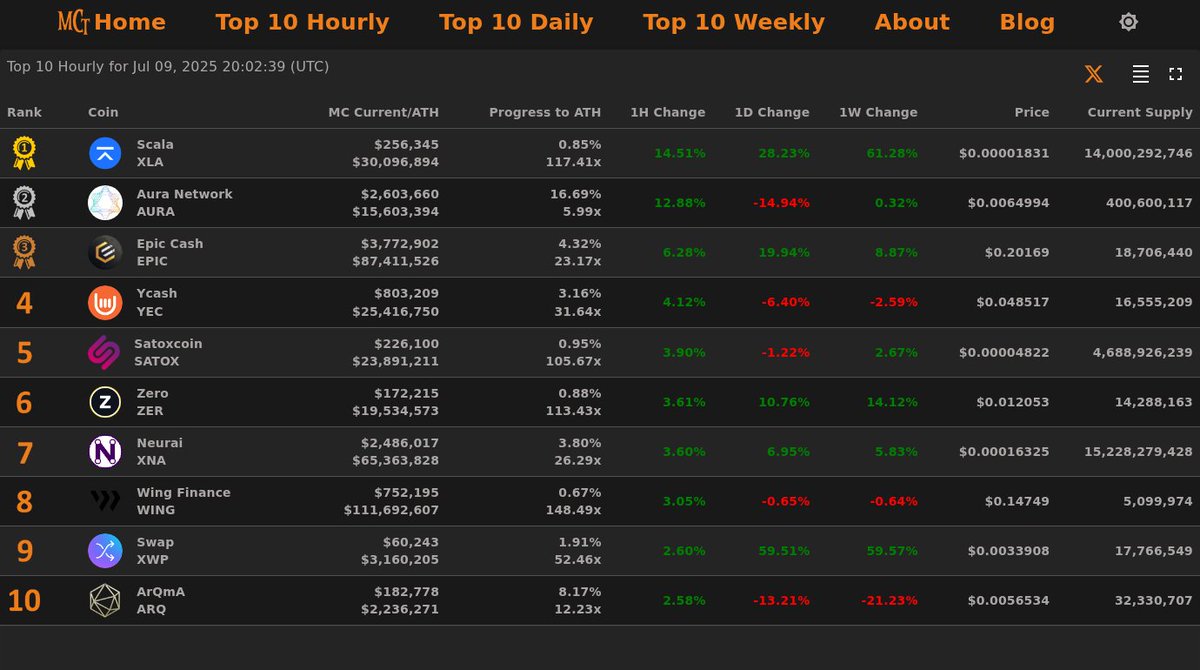Click the Top 10 Hourly timestamp text
The width and height of the screenshot is (1200, 670).
point(168,67)
